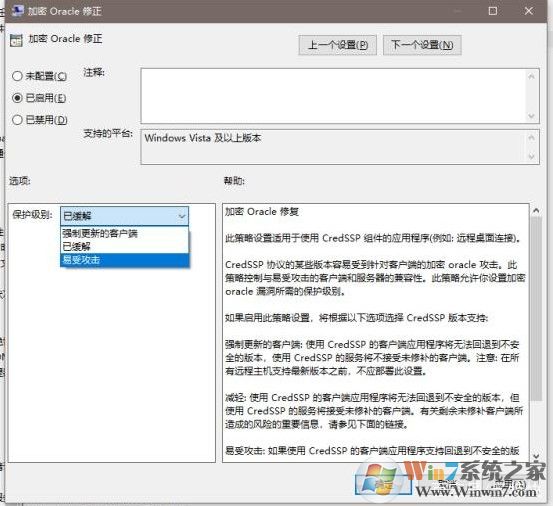
Task: Click the 下一个设置 button
Action: (x=422, y=45)
